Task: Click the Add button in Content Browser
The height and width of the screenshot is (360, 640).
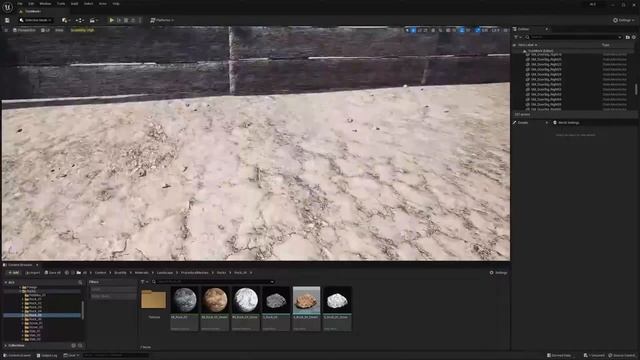Action: coord(13,273)
